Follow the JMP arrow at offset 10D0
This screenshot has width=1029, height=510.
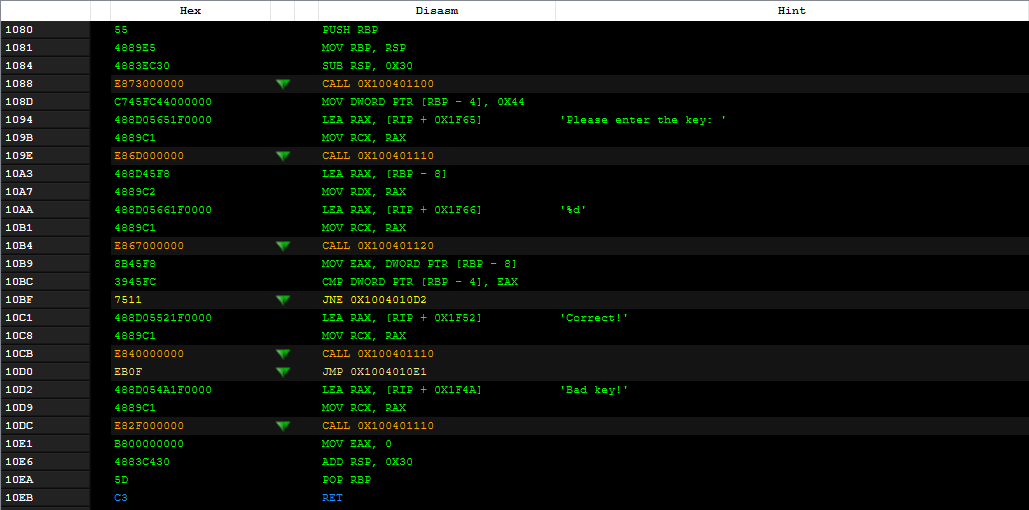click(x=283, y=372)
